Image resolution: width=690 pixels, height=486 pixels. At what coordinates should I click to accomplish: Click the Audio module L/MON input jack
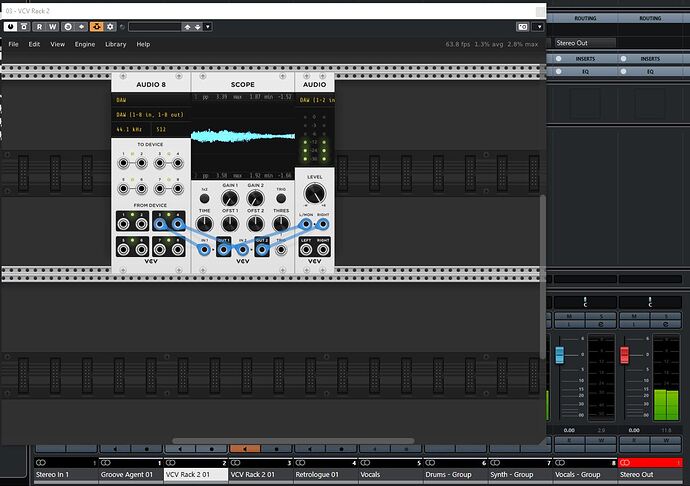coord(306,224)
